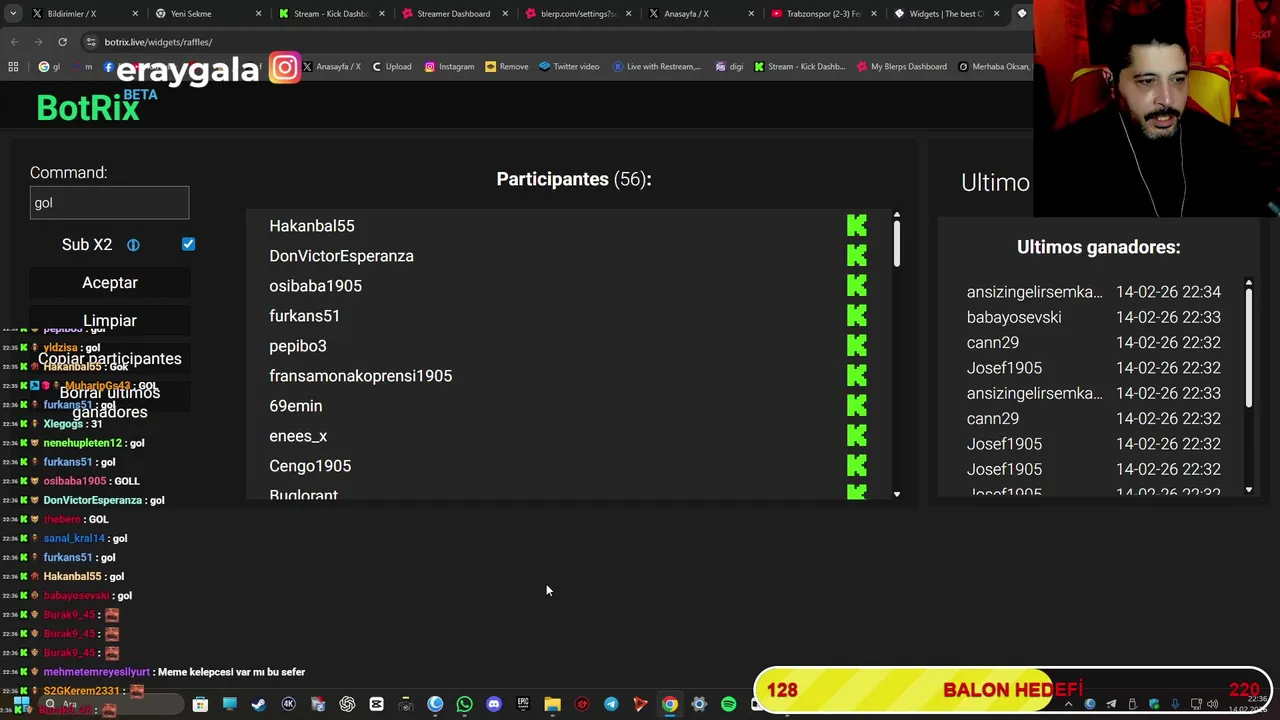The width and height of the screenshot is (1280, 720).
Task: Reload the current browser page
Action: (x=62, y=42)
